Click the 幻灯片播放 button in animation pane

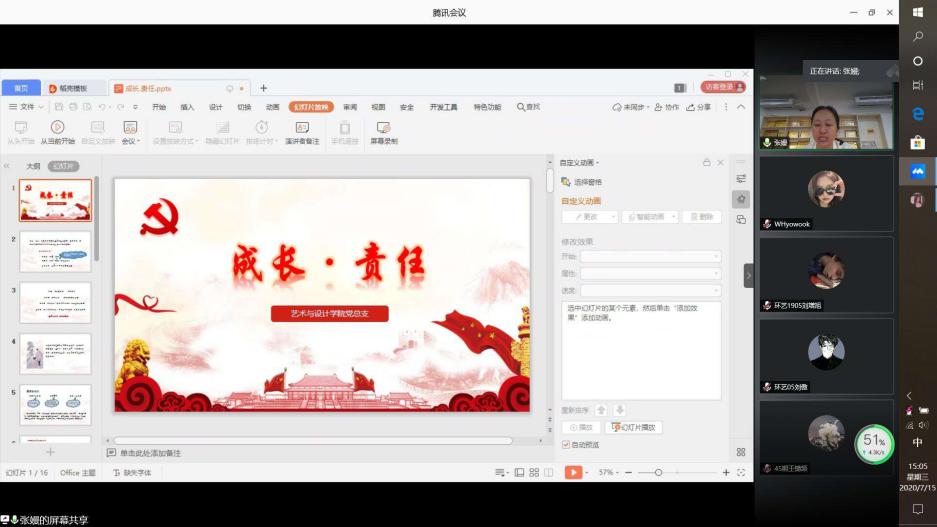tap(633, 428)
